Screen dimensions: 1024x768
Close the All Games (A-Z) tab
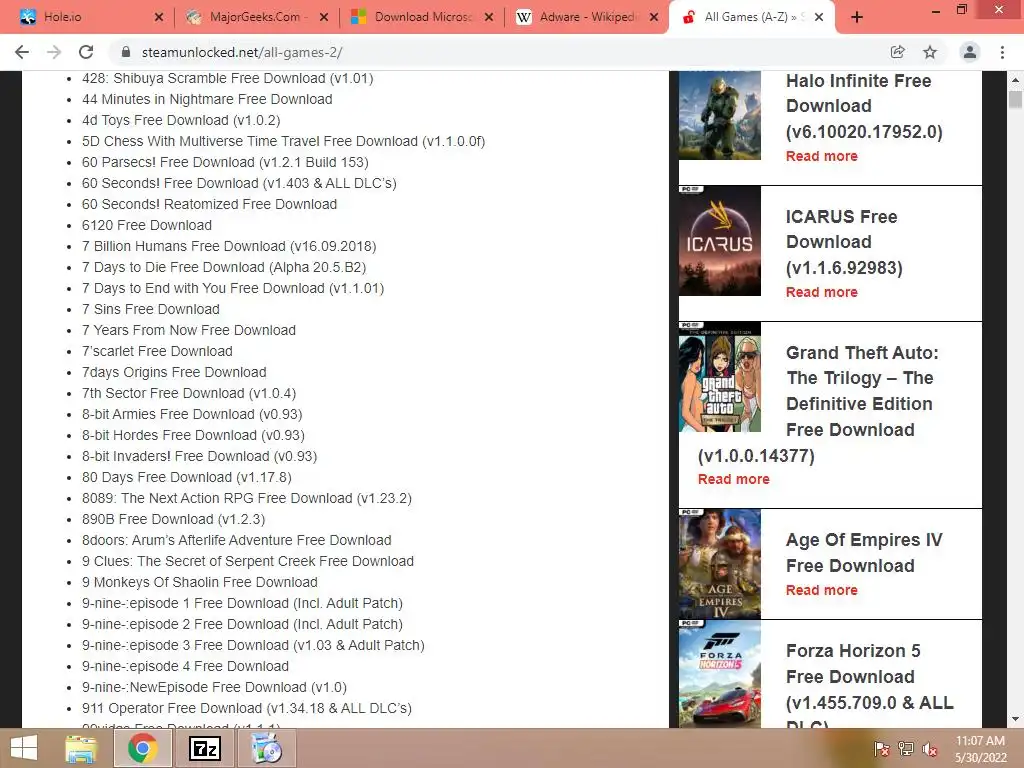[x=819, y=18]
